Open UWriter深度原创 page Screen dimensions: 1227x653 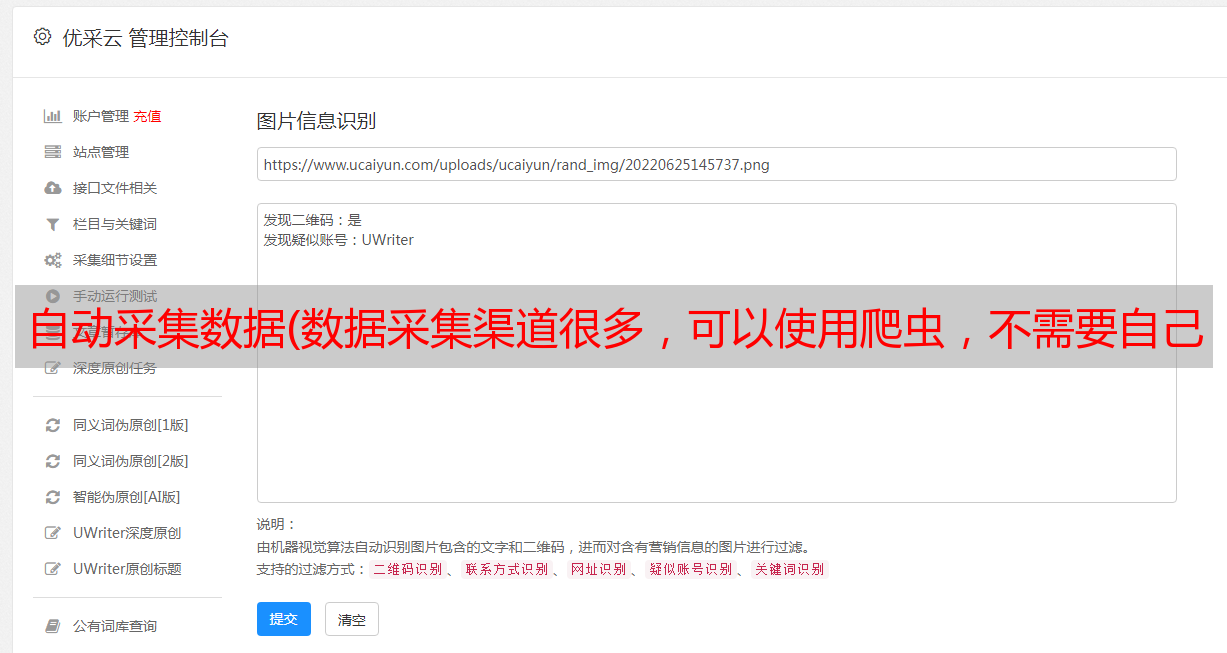[x=127, y=533]
